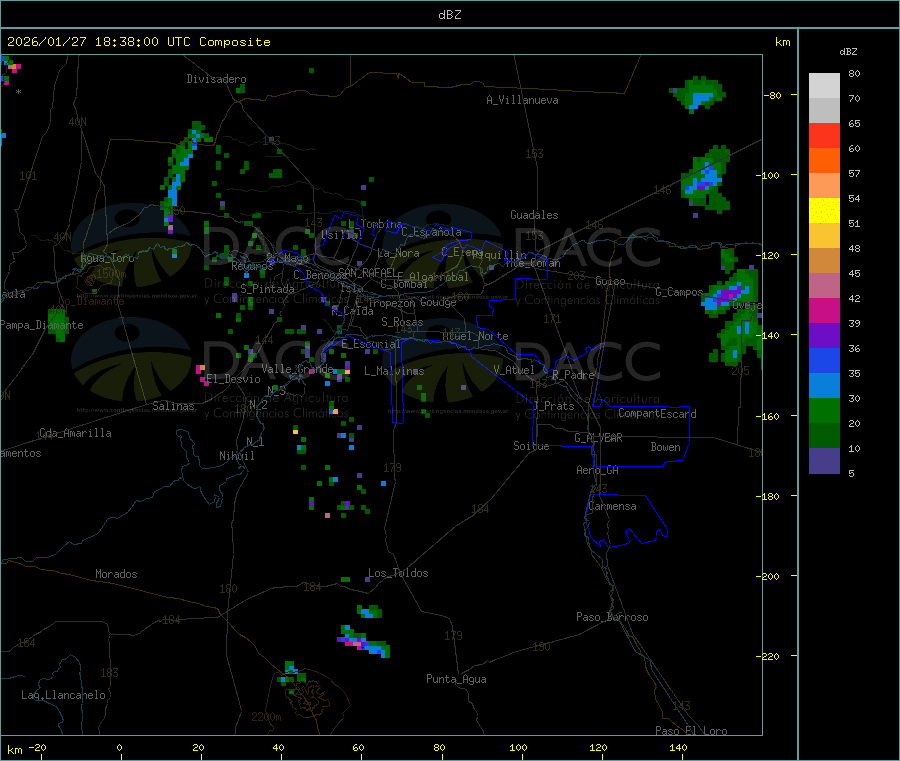Click the Valle_Grande label
900x761 pixels.
coord(297,368)
